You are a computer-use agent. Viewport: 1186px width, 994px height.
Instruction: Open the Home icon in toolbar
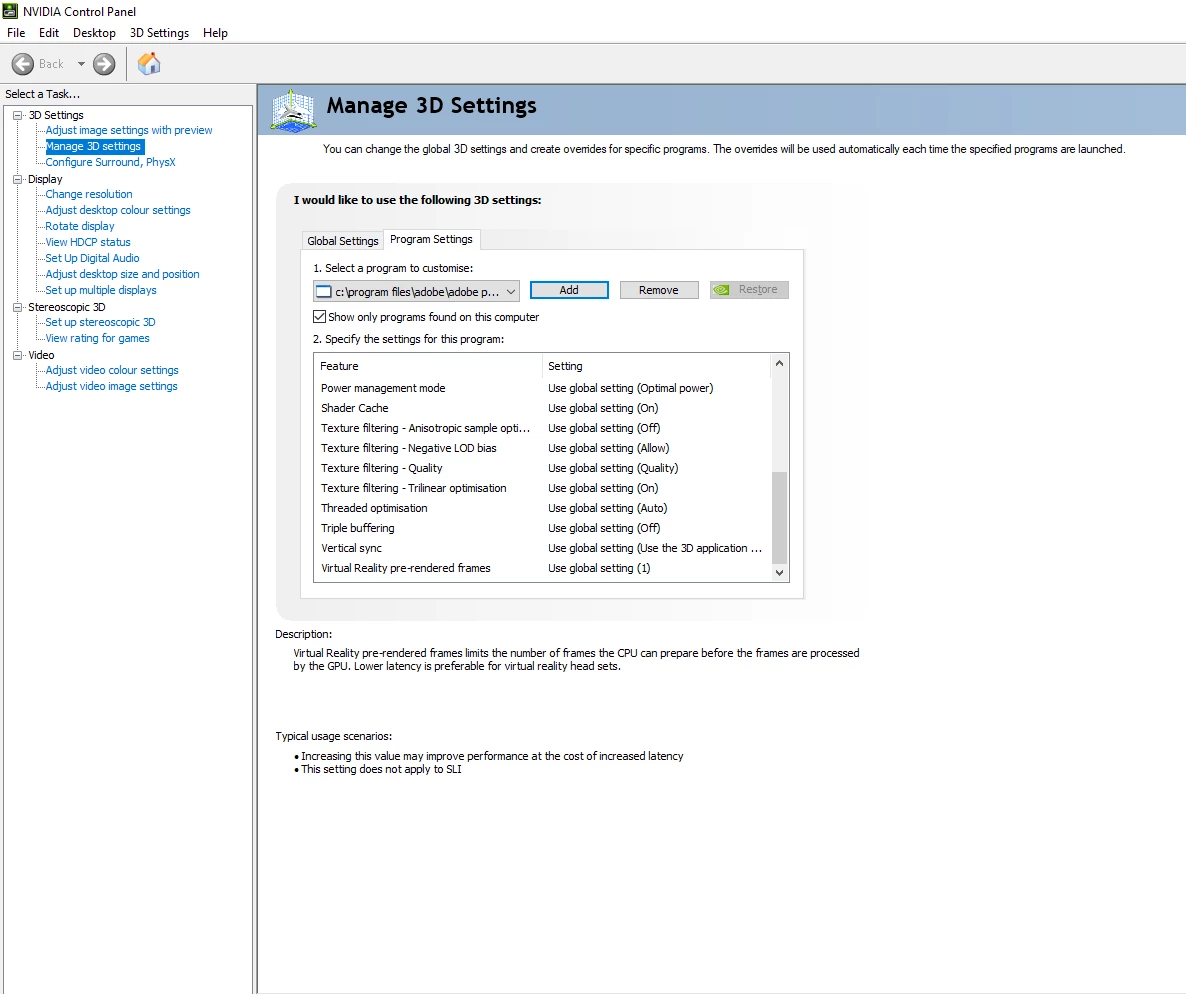point(149,64)
